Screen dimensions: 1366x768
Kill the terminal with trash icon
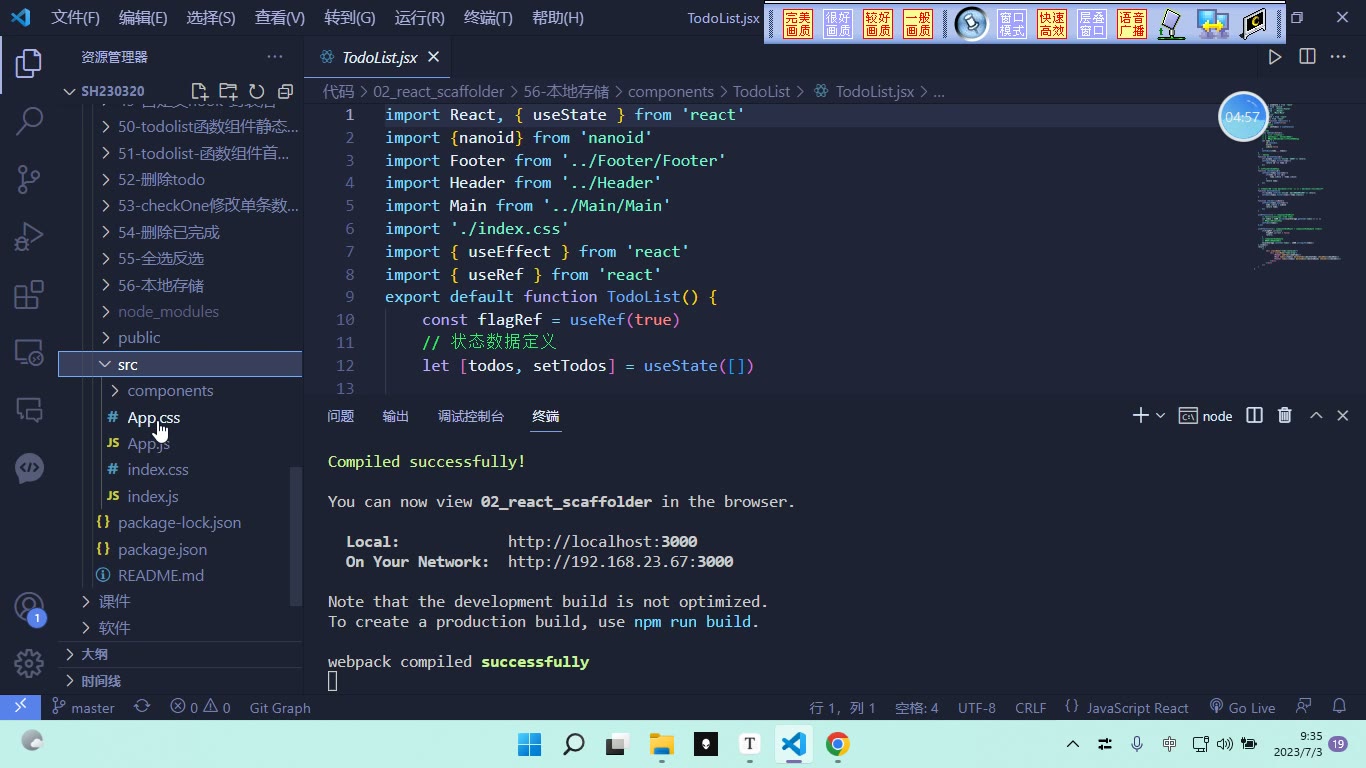click(x=1285, y=415)
